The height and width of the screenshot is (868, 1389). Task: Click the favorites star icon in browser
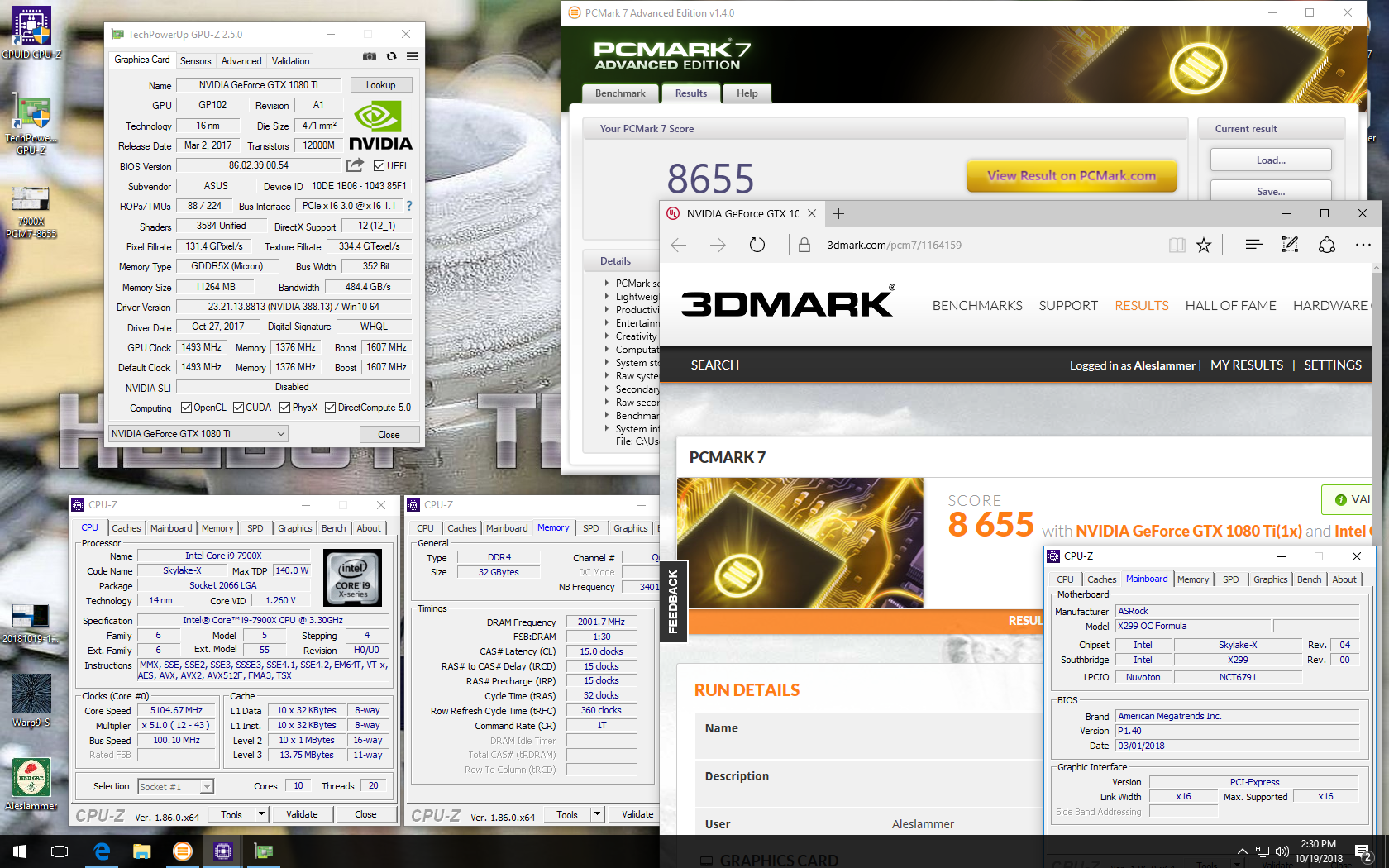pos(1204,245)
